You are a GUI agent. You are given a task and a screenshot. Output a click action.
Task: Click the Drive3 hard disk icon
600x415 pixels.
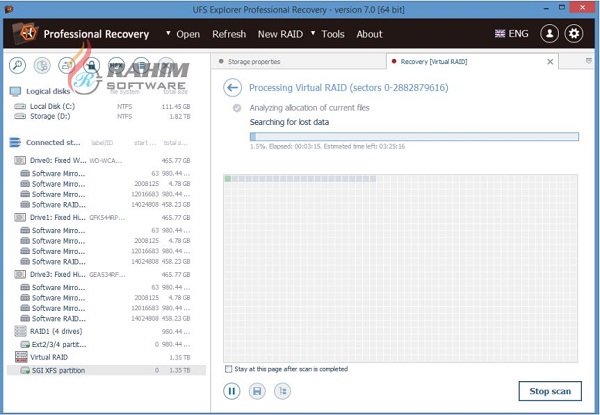click(x=20, y=274)
